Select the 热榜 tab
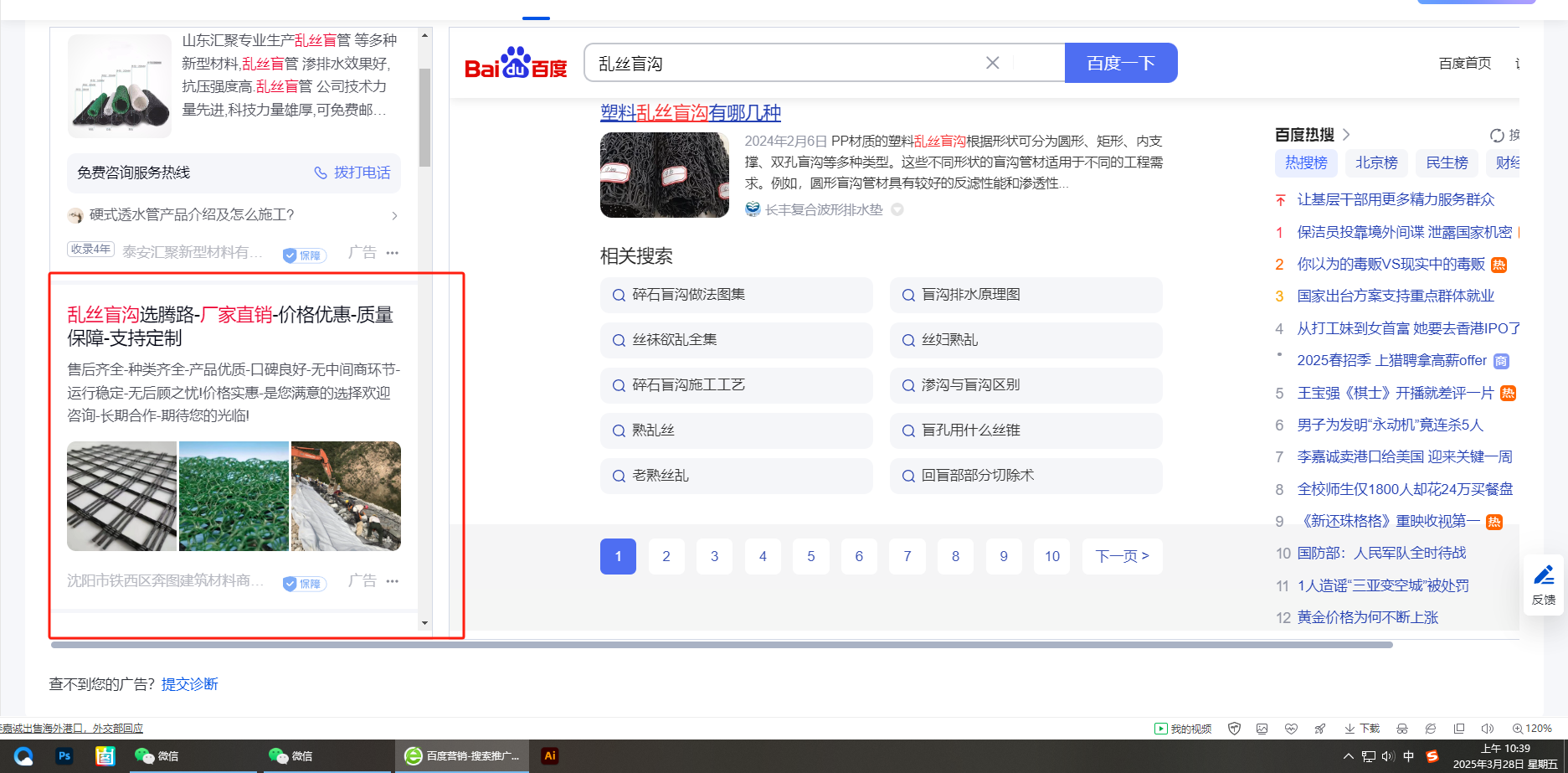 pyautogui.click(x=1306, y=162)
